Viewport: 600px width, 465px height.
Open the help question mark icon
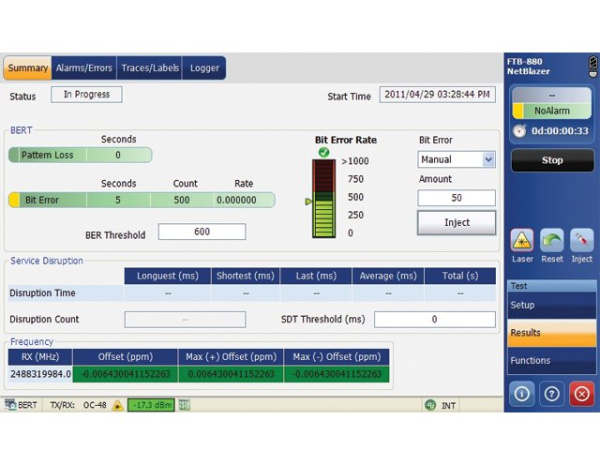coord(552,392)
